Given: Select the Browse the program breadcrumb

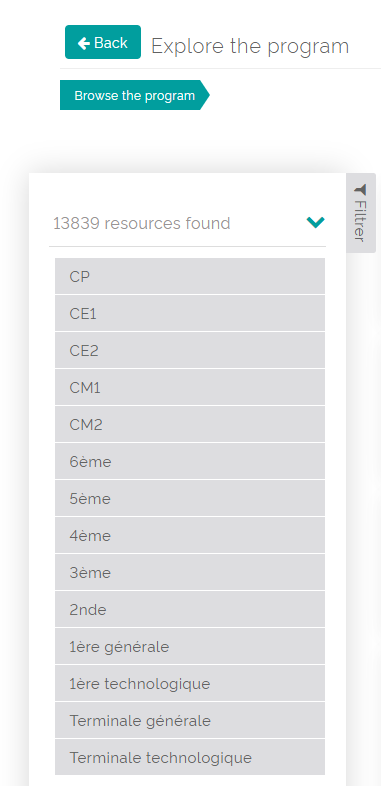Looking at the screenshot, I should (x=134, y=95).
